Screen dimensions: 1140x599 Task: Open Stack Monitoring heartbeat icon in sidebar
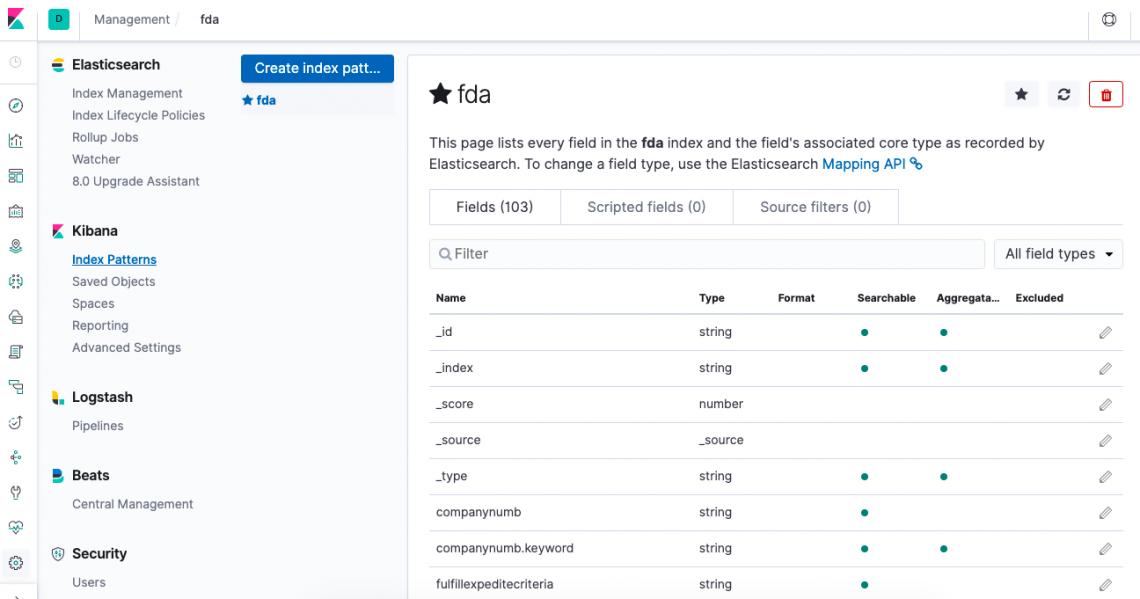click(16, 527)
